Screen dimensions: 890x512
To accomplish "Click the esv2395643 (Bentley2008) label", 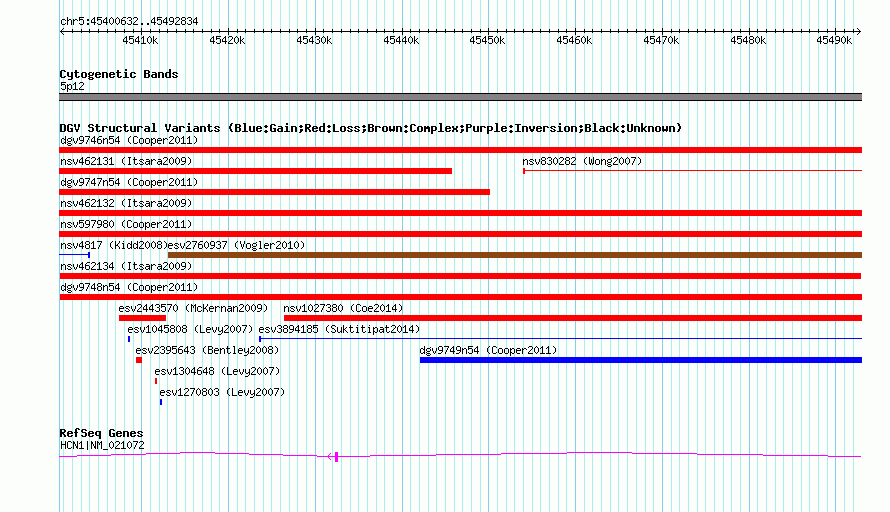I will (207, 350).
